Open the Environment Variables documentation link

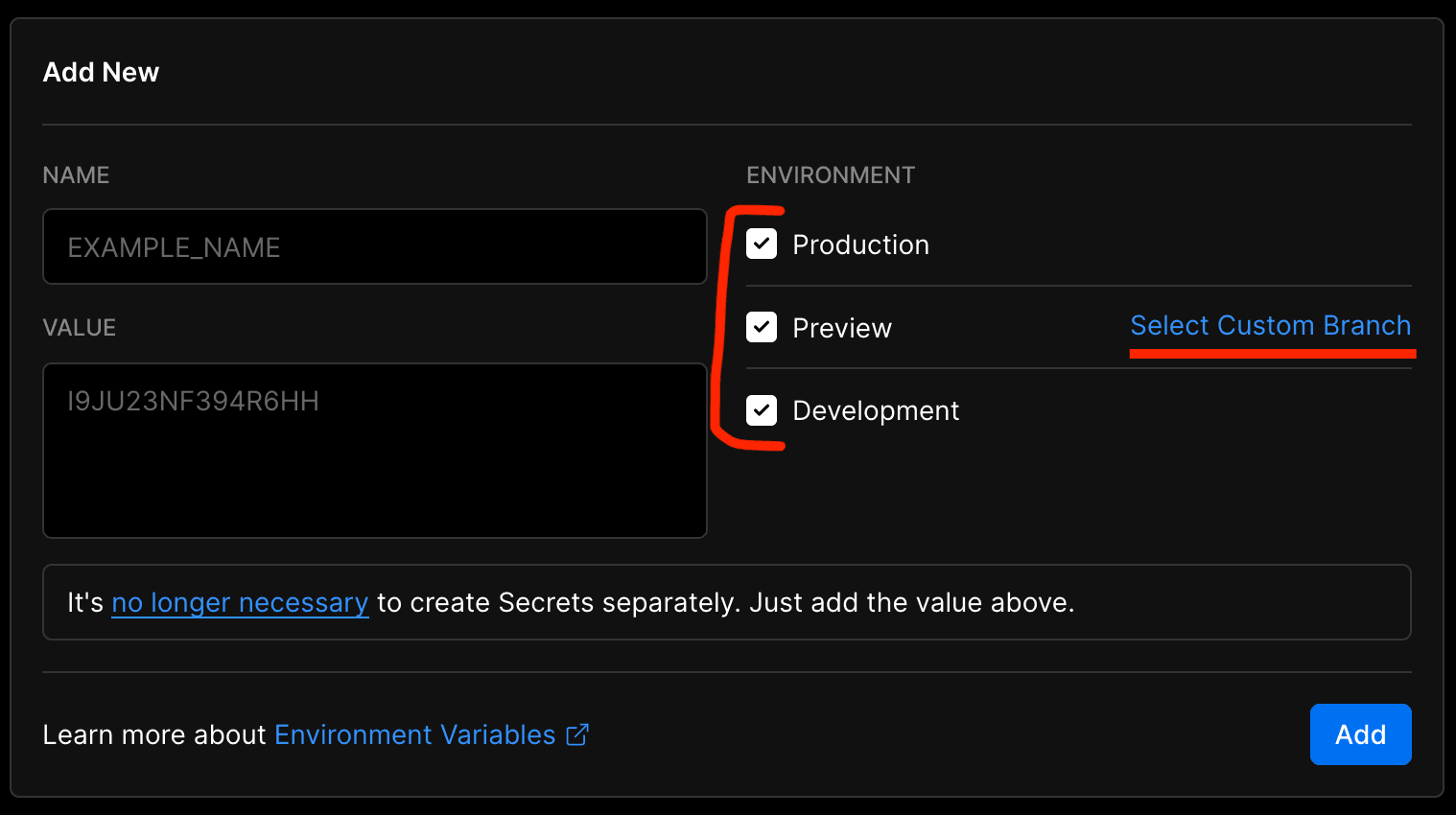click(x=414, y=733)
